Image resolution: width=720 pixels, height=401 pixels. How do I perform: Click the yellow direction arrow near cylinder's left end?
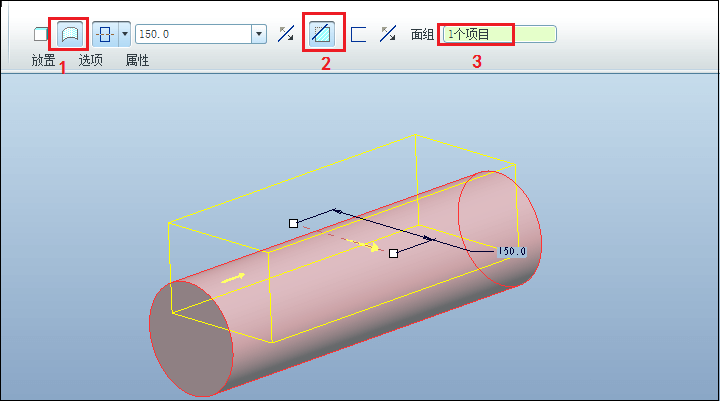tap(233, 278)
